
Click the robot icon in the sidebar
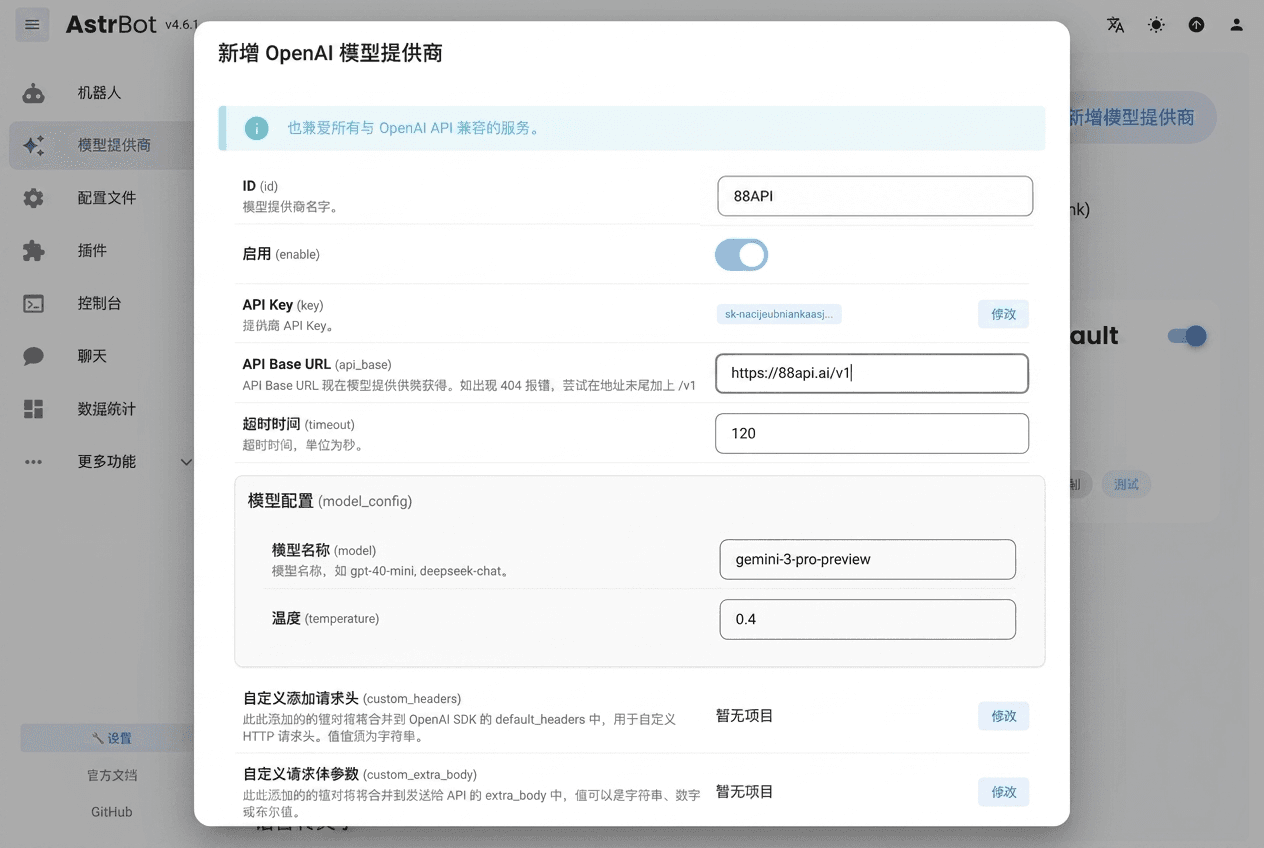pos(34,93)
